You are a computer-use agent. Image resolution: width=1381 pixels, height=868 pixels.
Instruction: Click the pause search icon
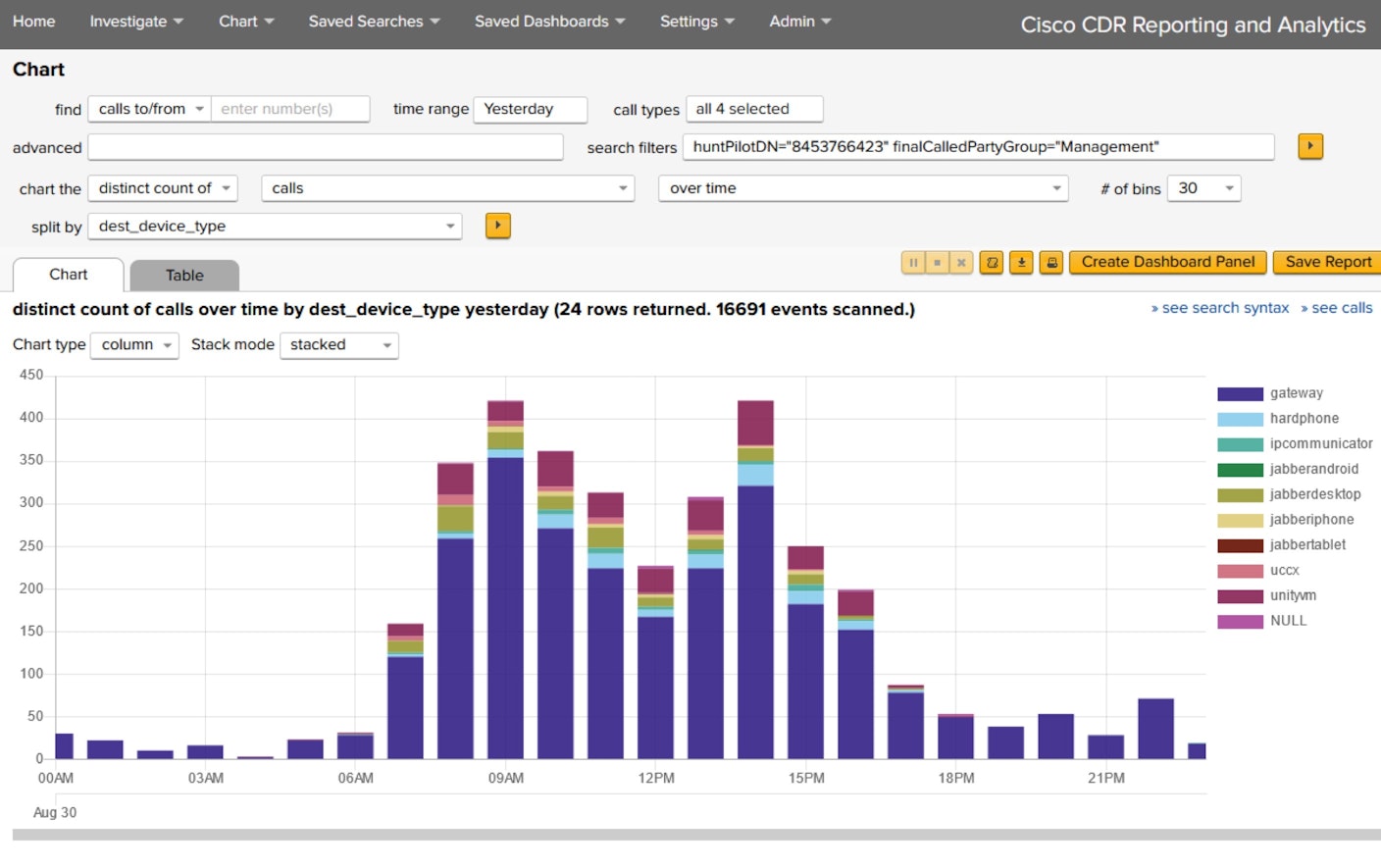tap(913, 263)
